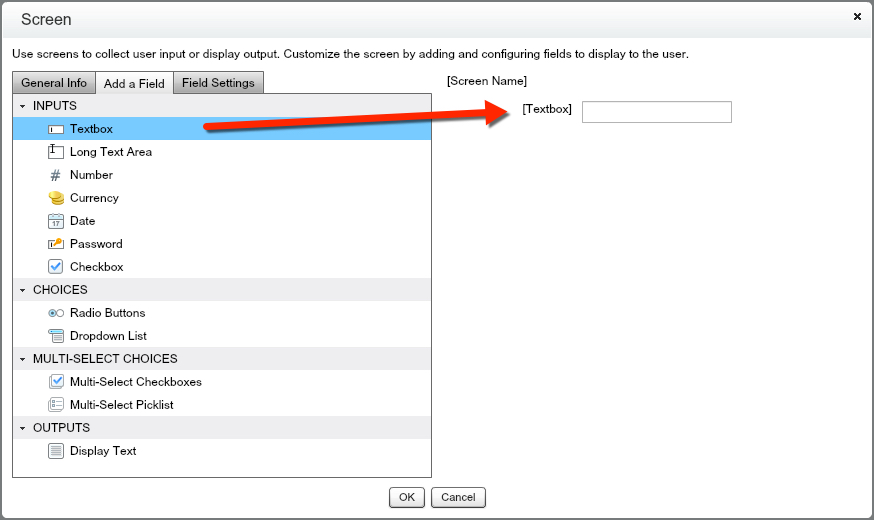Click the Long Text Area icon
The width and height of the screenshot is (874, 520).
(x=56, y=152)
